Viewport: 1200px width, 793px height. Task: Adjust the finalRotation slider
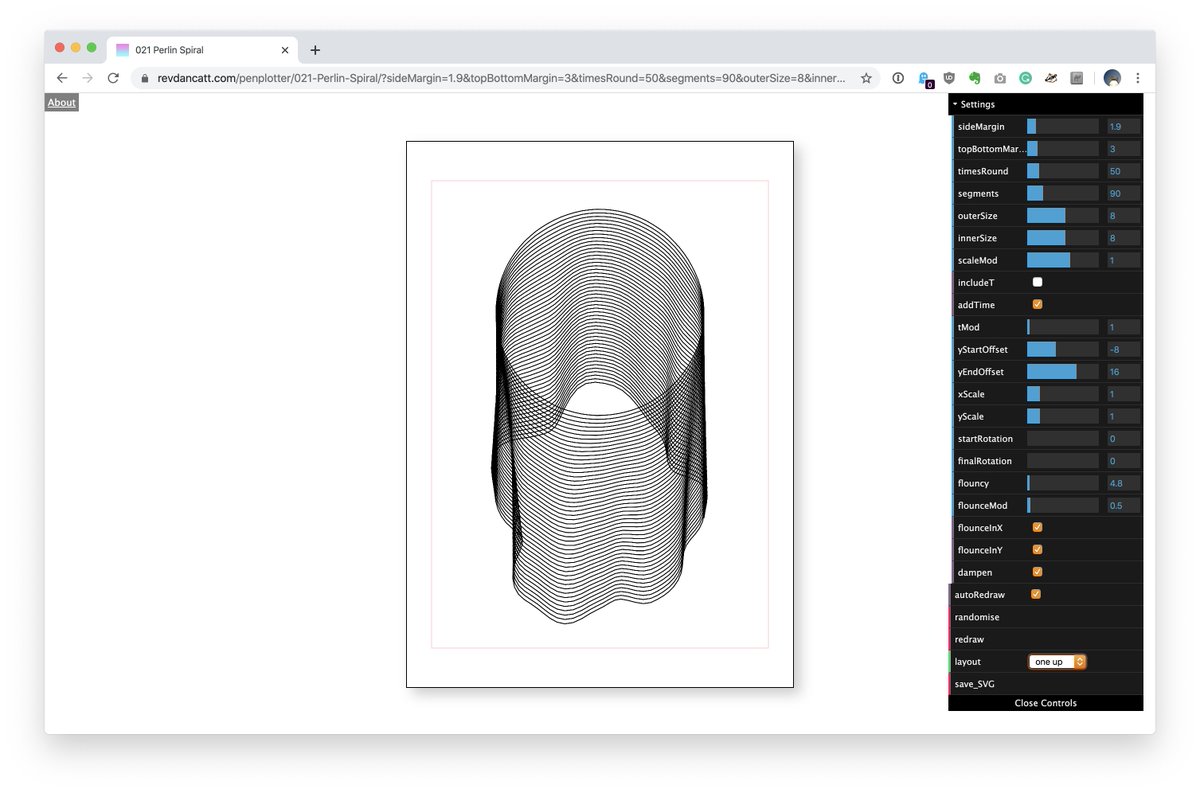(x=1063, y=461)
